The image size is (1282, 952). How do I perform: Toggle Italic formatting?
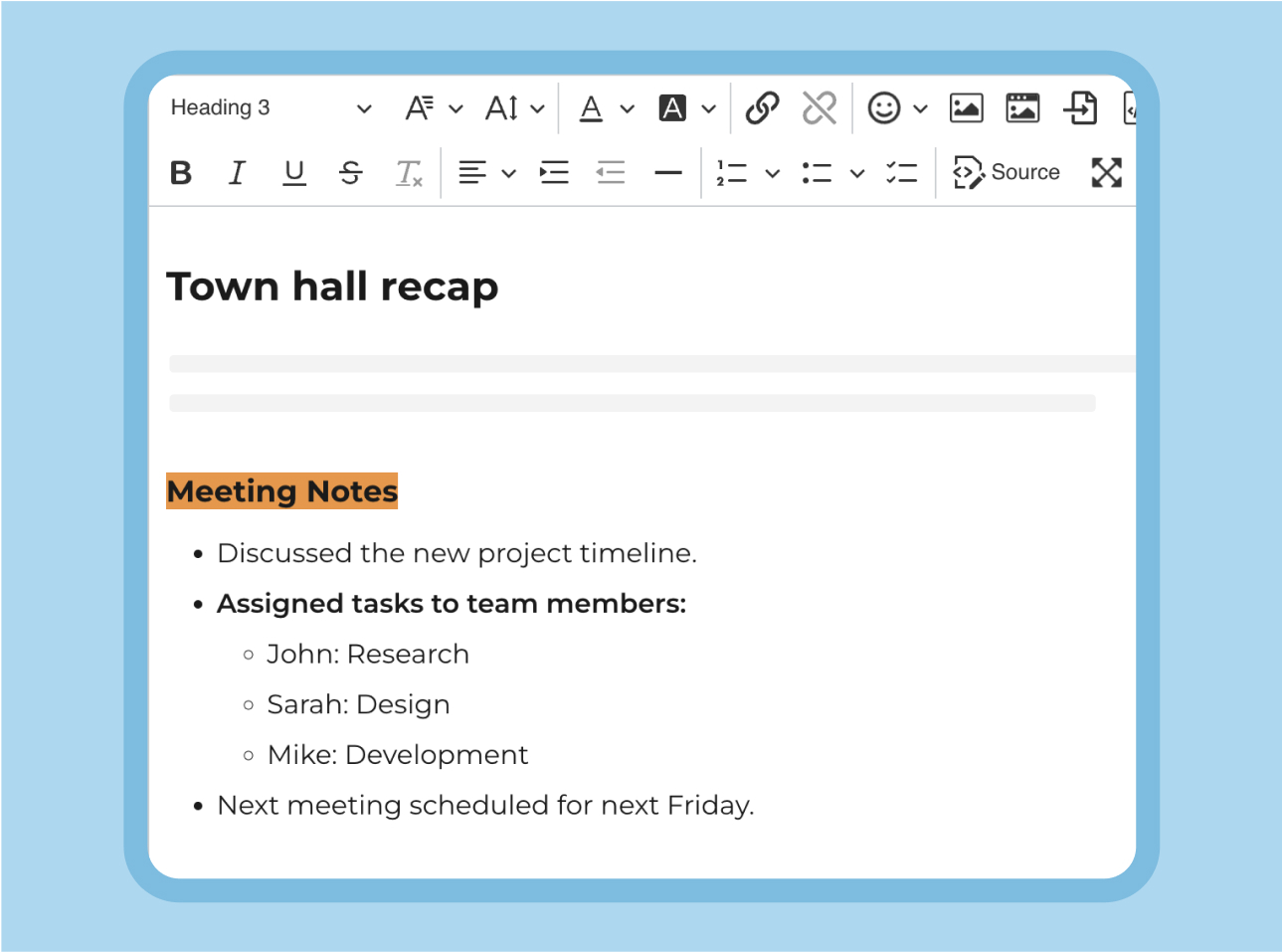237,173
